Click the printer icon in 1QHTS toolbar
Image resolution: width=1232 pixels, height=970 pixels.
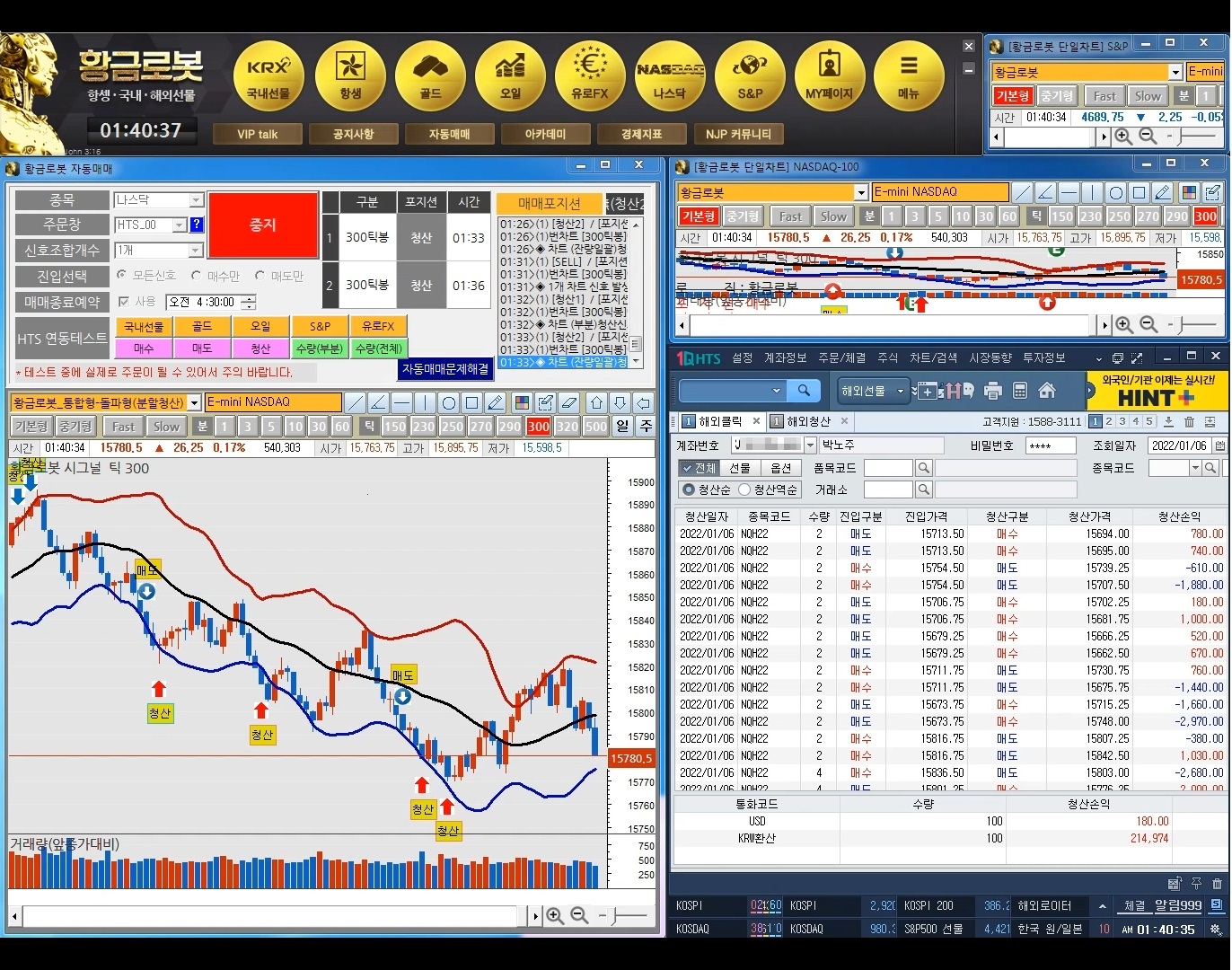pyautogui.click(x=993, y=391)
